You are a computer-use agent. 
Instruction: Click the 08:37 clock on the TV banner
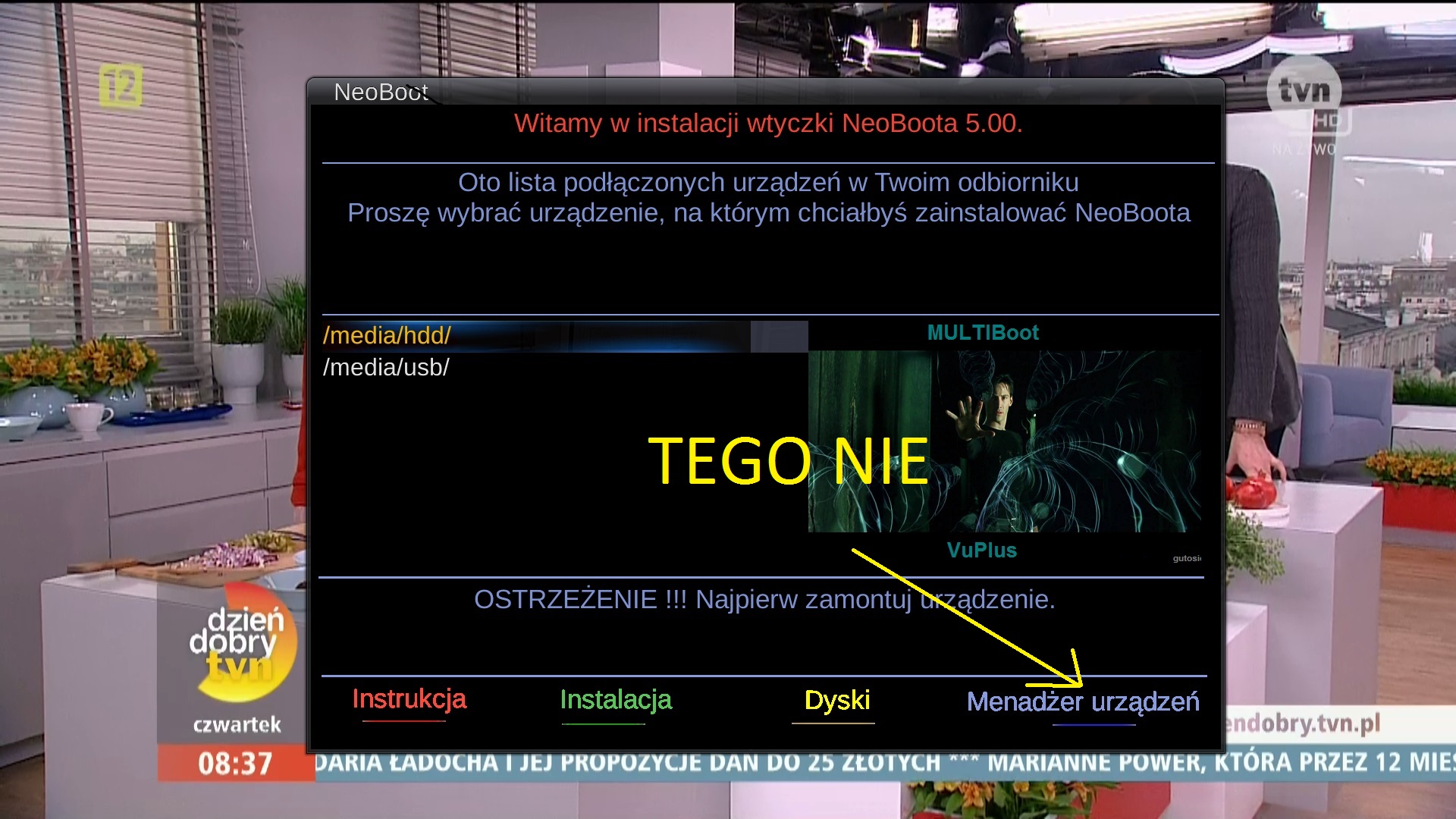tap(235, 763)
